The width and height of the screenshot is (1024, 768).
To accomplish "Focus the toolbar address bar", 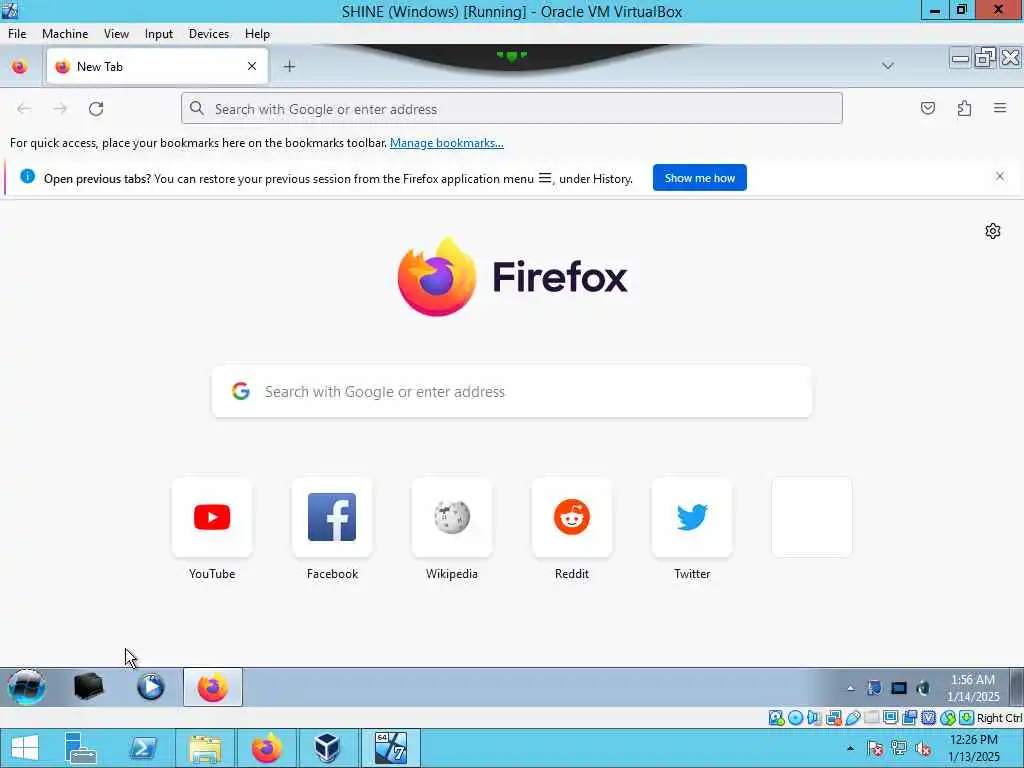I will point(512,108).
